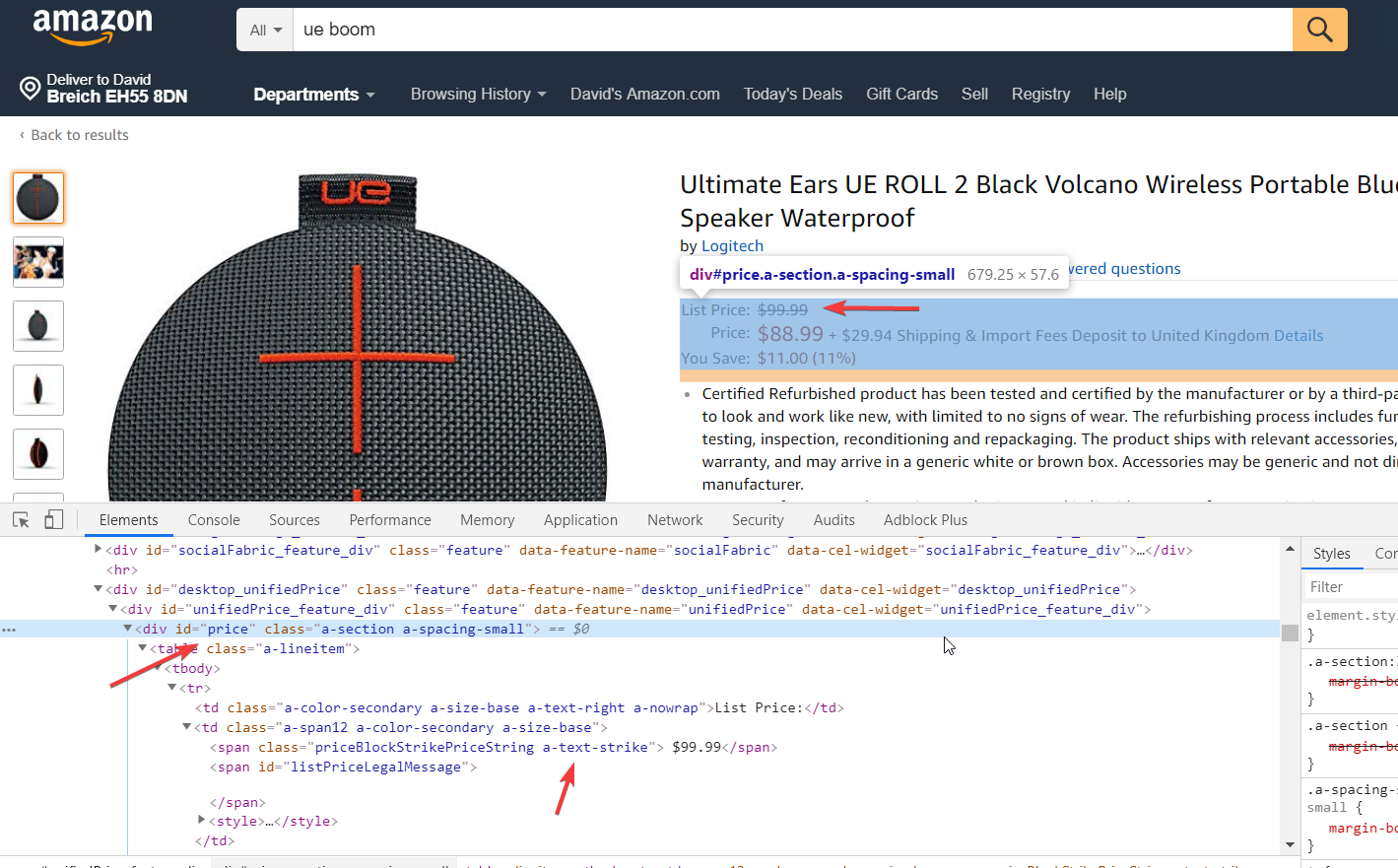
Task: Switch to the Console tab
Action: (214, 520)
